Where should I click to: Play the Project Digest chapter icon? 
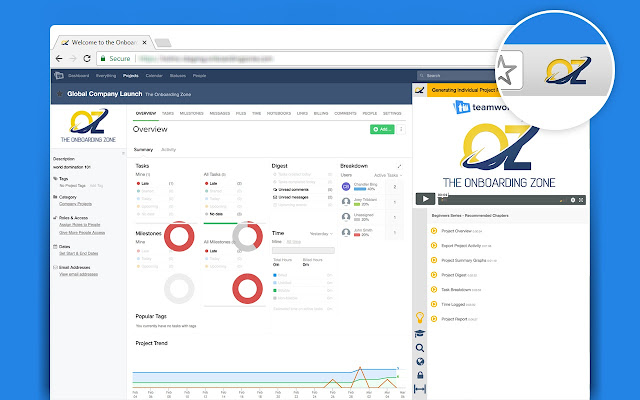point(434,275)
